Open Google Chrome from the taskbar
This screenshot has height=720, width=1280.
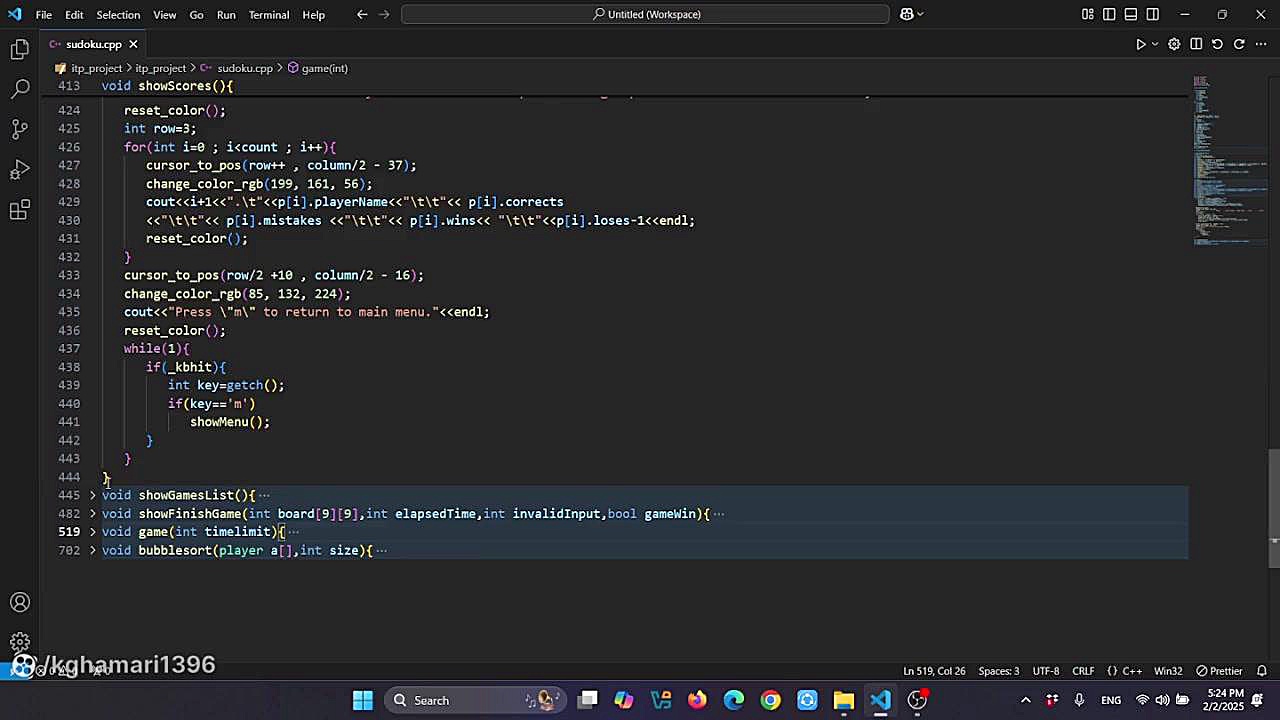click(x=770, y=700)
